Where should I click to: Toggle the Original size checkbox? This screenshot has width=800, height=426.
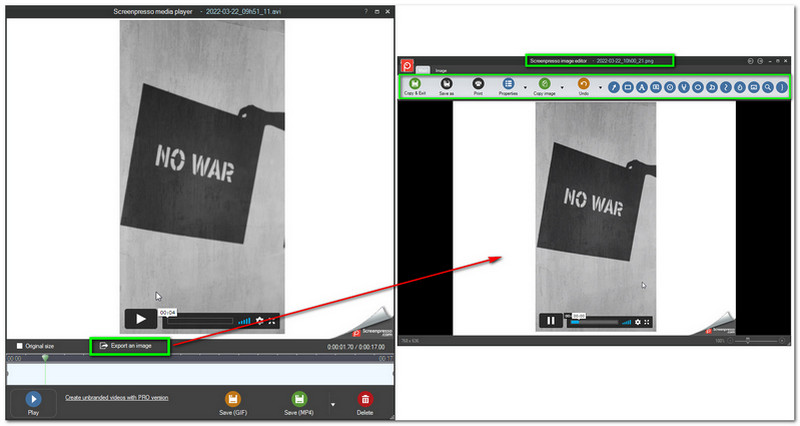pyautogui.click(x=19, y=346)
